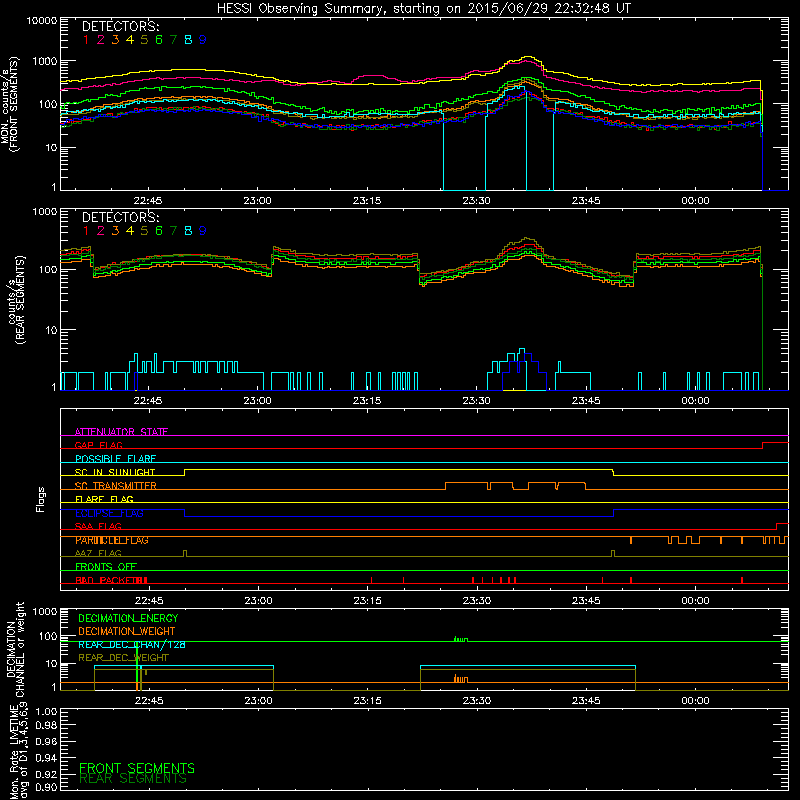Select the GAP FLAG label

98,445
